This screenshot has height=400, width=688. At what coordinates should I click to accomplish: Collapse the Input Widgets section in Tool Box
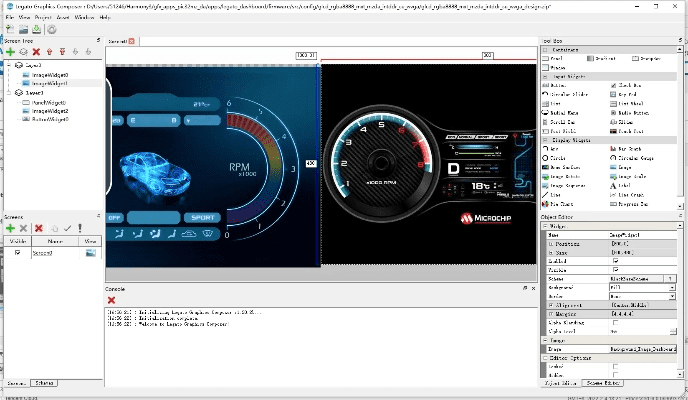(547, 75)
